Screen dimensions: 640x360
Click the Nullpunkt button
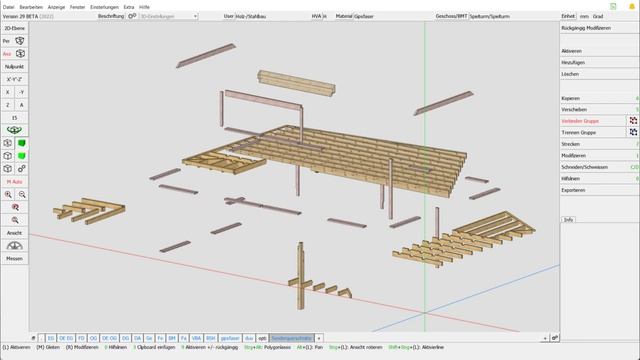14,67
